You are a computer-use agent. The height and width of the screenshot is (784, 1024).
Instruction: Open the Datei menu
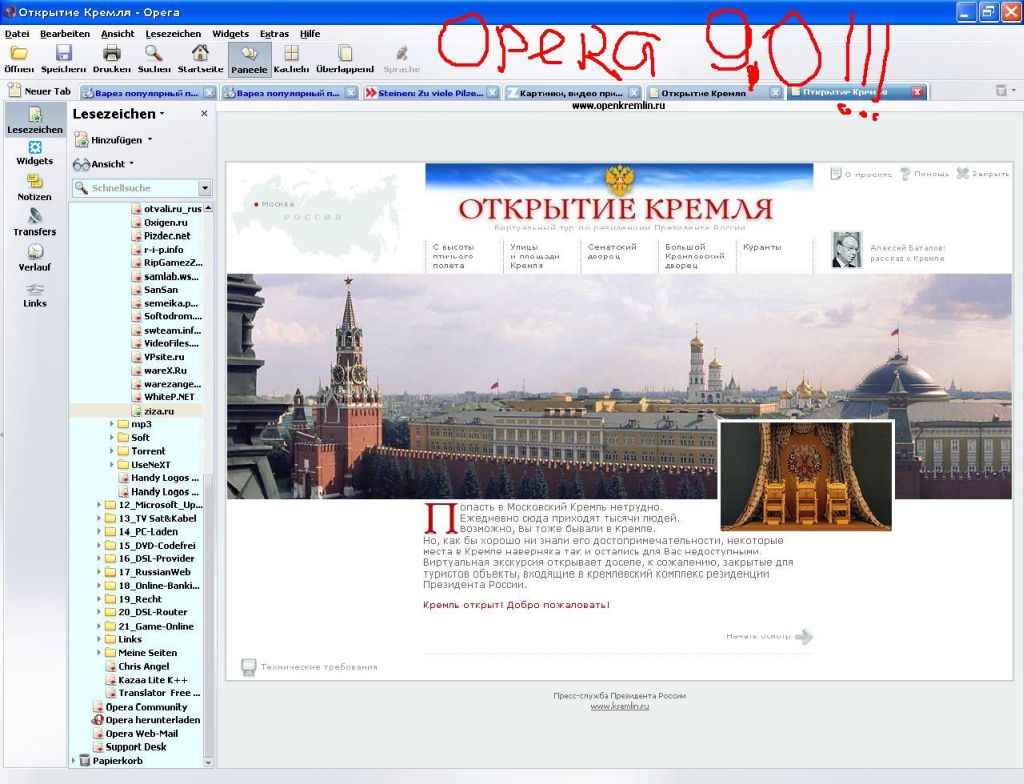[17, 33]
